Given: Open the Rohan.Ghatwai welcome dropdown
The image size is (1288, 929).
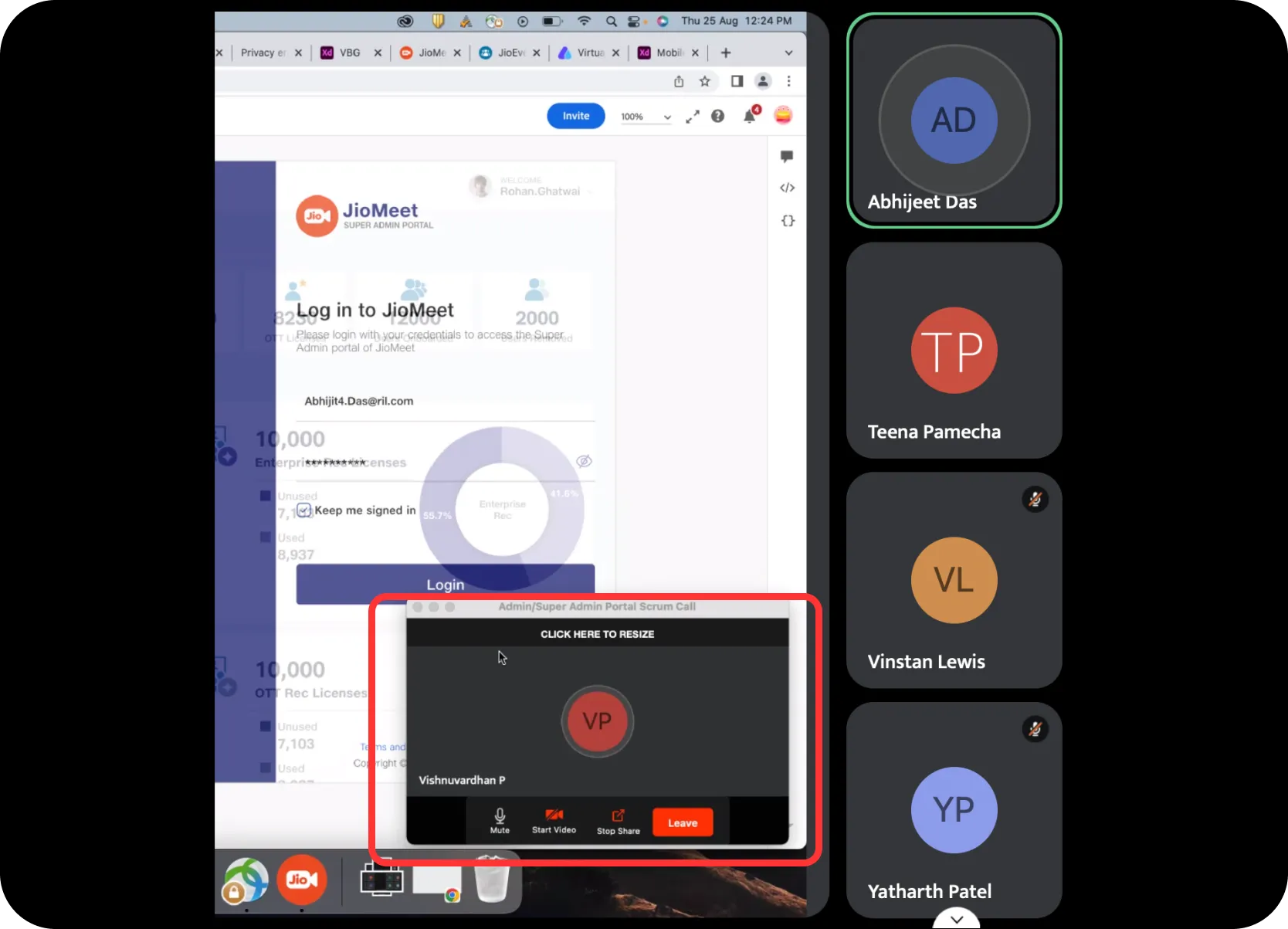Looking at the screenshot, I should coord(531,187).
